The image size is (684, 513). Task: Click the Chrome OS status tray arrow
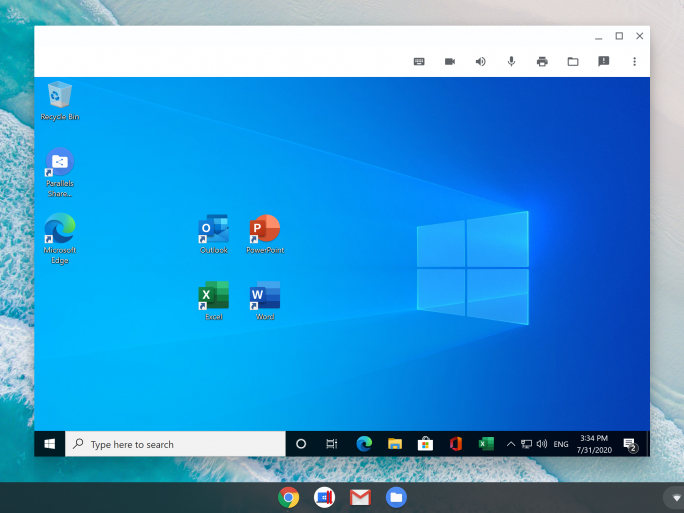pyautogui.click(x=676, y=498)
